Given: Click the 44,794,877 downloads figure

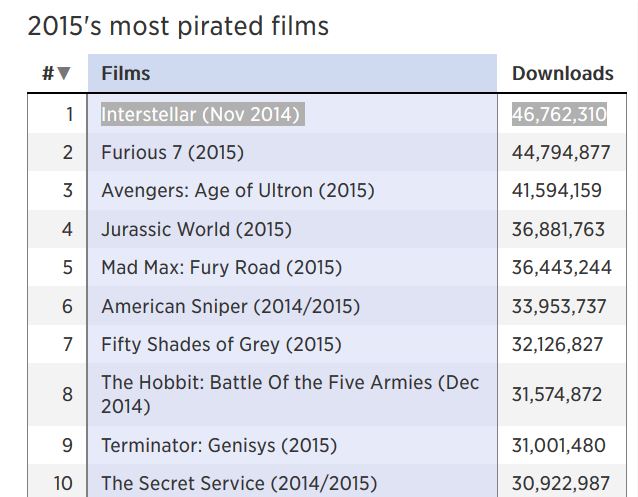Looking at the screenshot, I should point(561,153).
